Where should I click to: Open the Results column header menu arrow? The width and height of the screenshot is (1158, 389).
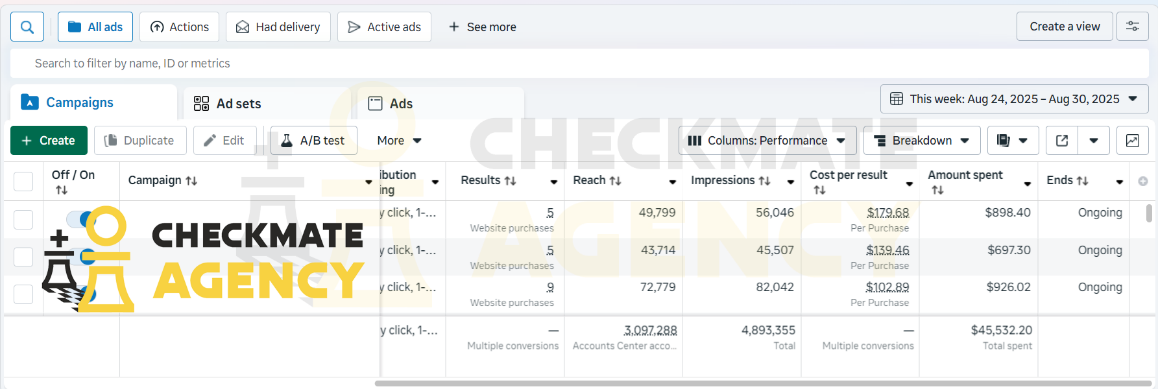553,182
